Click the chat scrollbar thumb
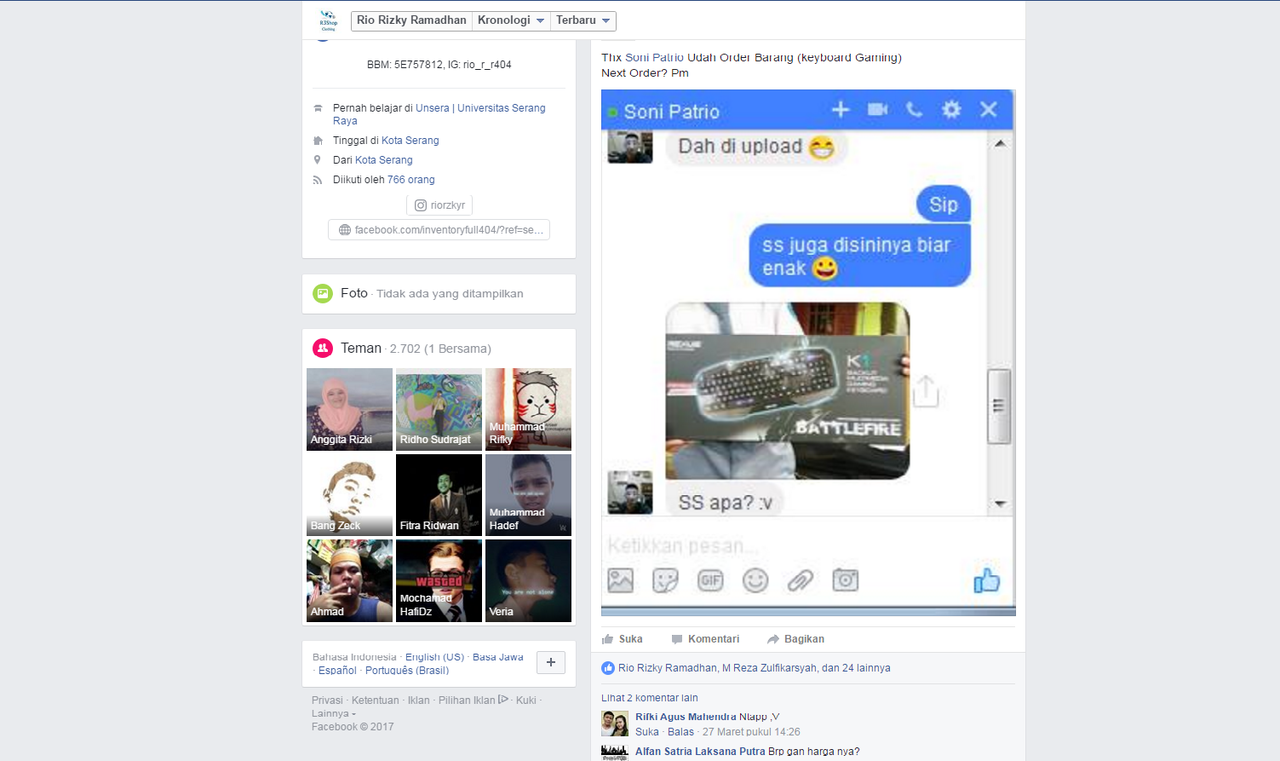The height and width of the screenshot is (761, 1280). (1000, 406)
